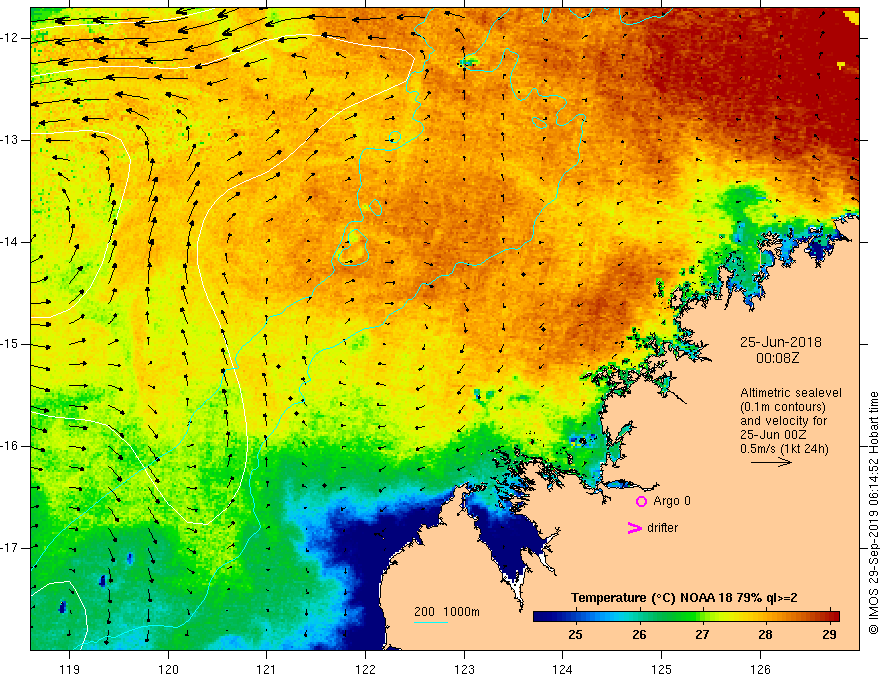Click the '25-Jun-2018' date label

(780, 342)
